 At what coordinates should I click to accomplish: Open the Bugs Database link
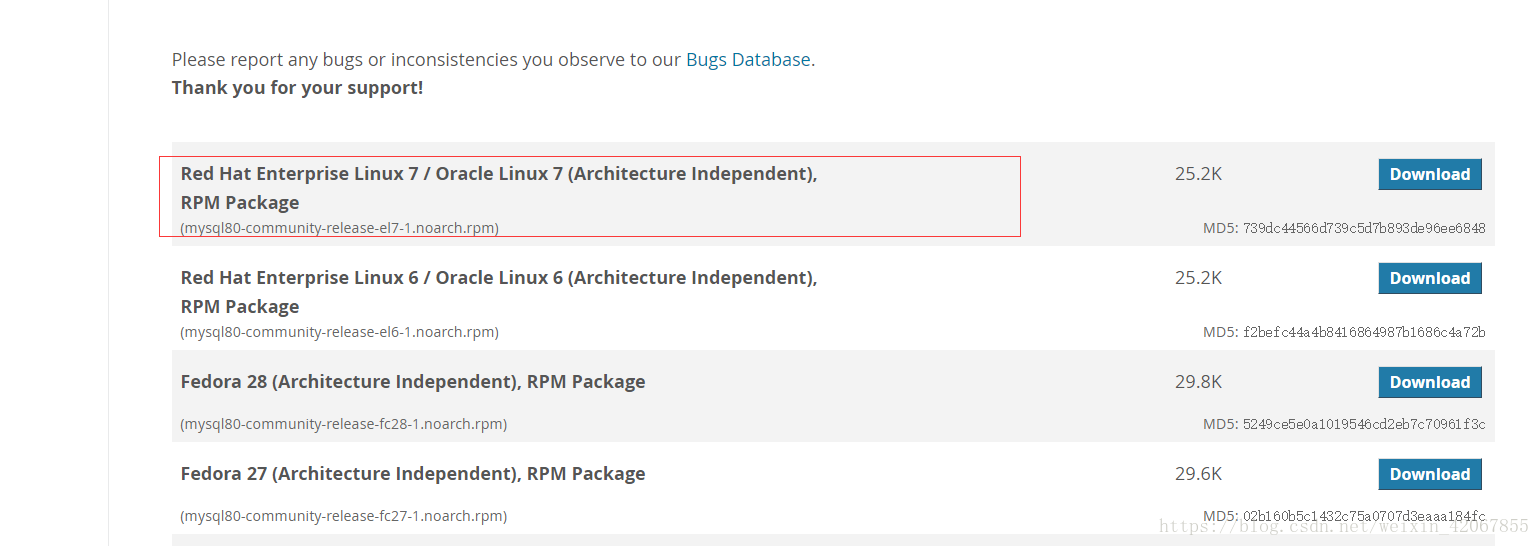click(748, 60)
